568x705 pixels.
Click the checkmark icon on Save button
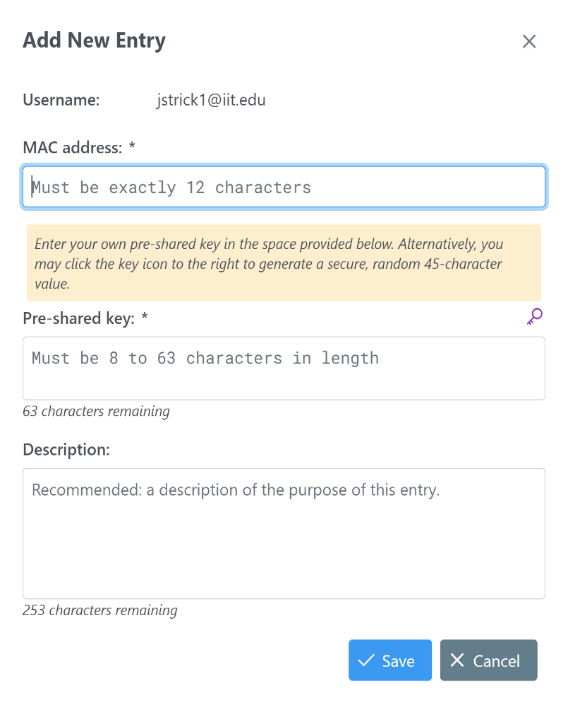366,660
